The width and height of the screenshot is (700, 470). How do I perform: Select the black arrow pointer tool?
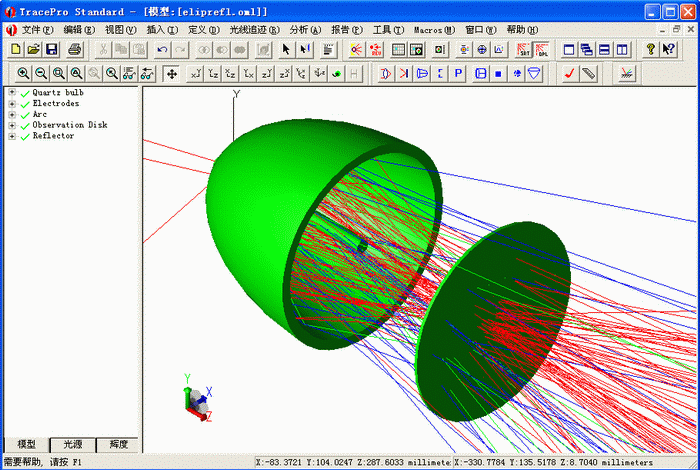(x=286, y=50)
